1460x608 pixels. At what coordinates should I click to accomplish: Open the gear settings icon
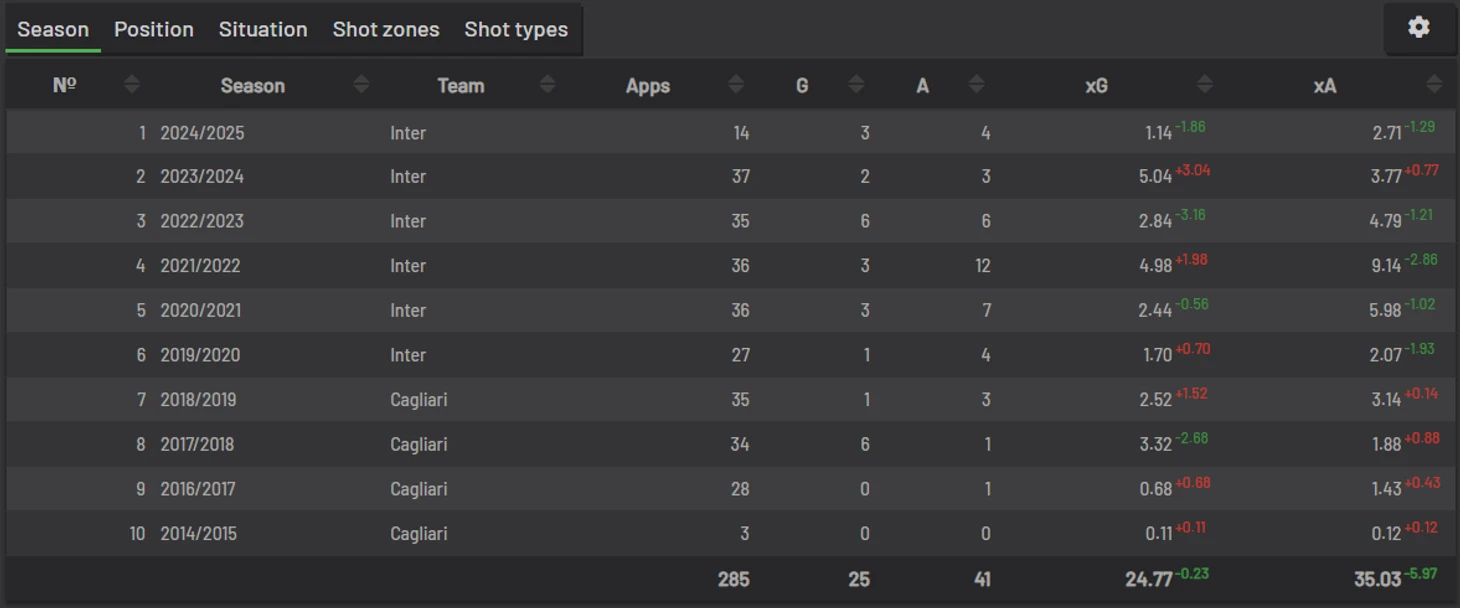click(1419, 28)
